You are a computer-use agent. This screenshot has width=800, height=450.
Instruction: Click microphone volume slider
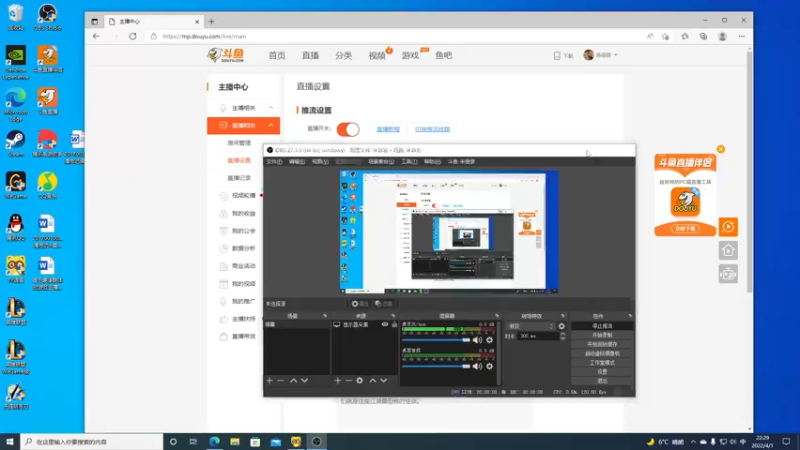click(x=436, y=340)
